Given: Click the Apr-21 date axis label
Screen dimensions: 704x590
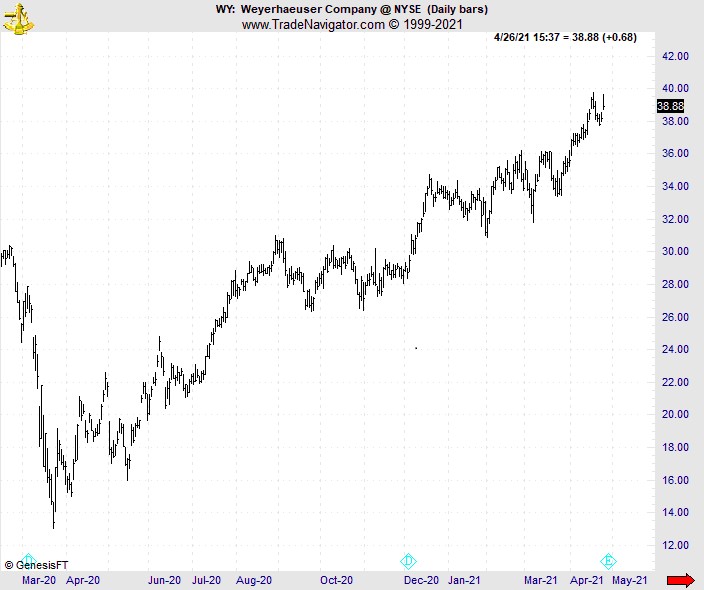Looking at the screenshot, I should pyautogui.click(x=586, y=580).
